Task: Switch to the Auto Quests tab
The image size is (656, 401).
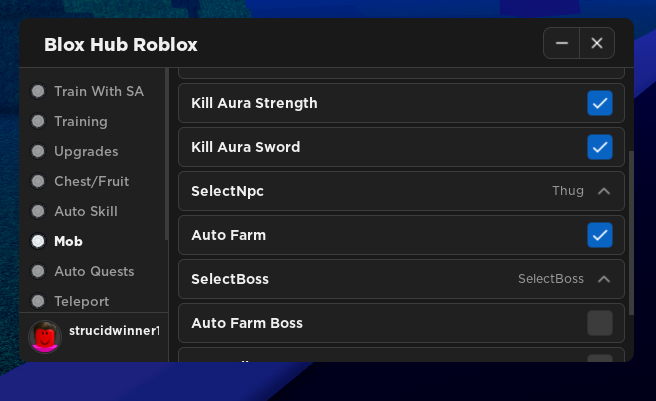Action: point(94,271)
